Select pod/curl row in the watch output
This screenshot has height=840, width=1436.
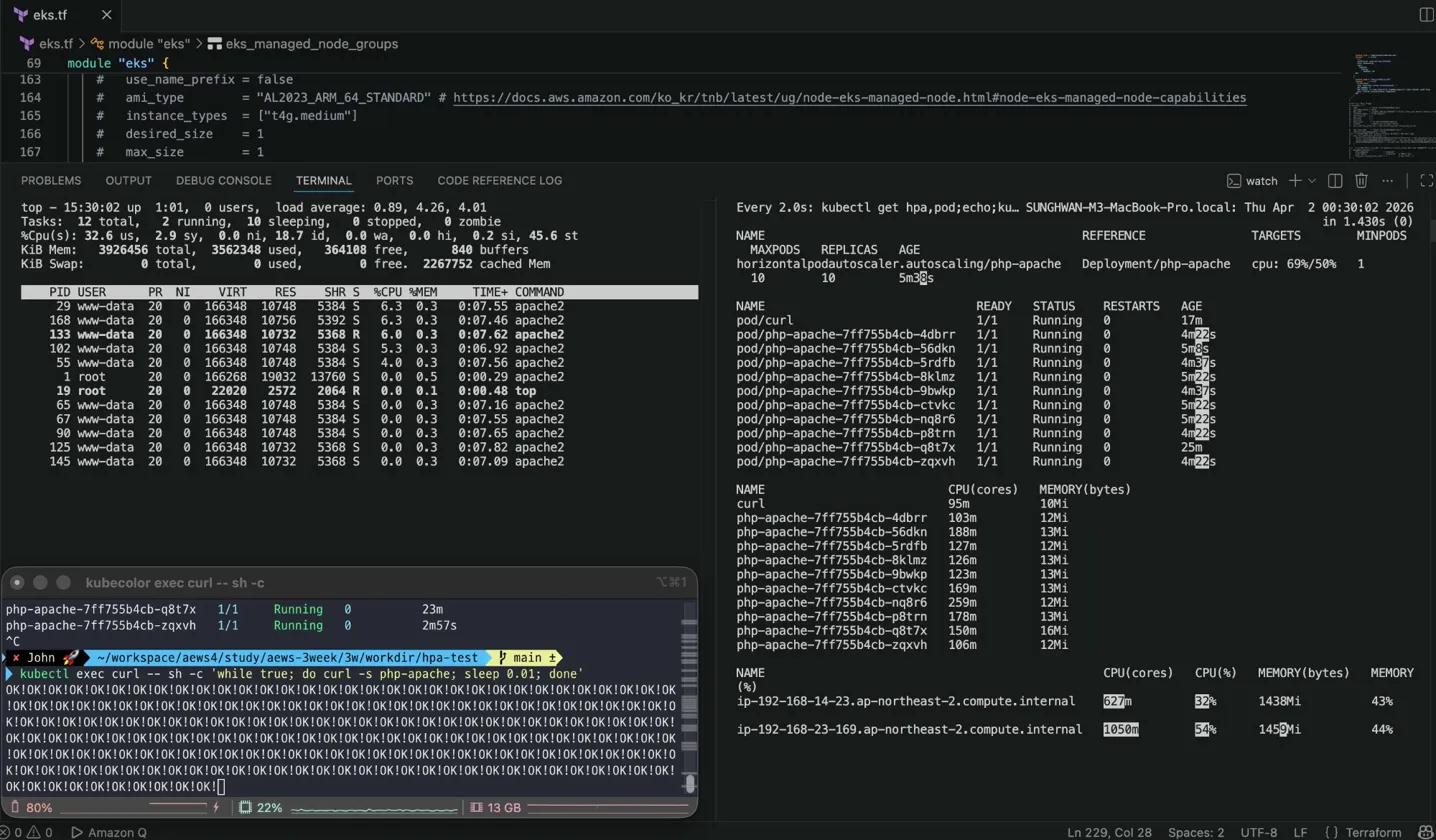click(970, 320)
